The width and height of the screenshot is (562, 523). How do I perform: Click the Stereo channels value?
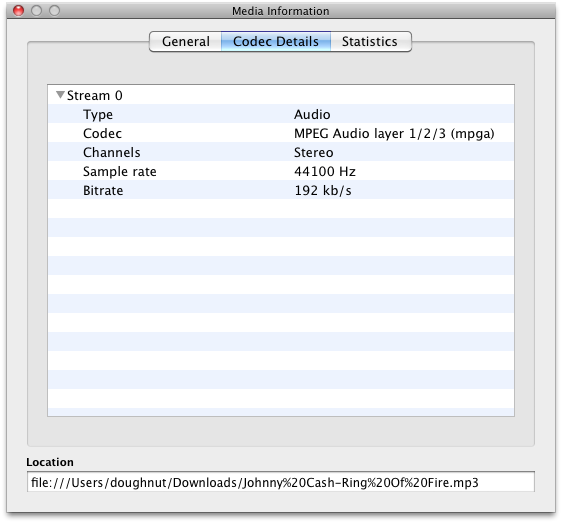pyautogui.click(x=314, y=152)
